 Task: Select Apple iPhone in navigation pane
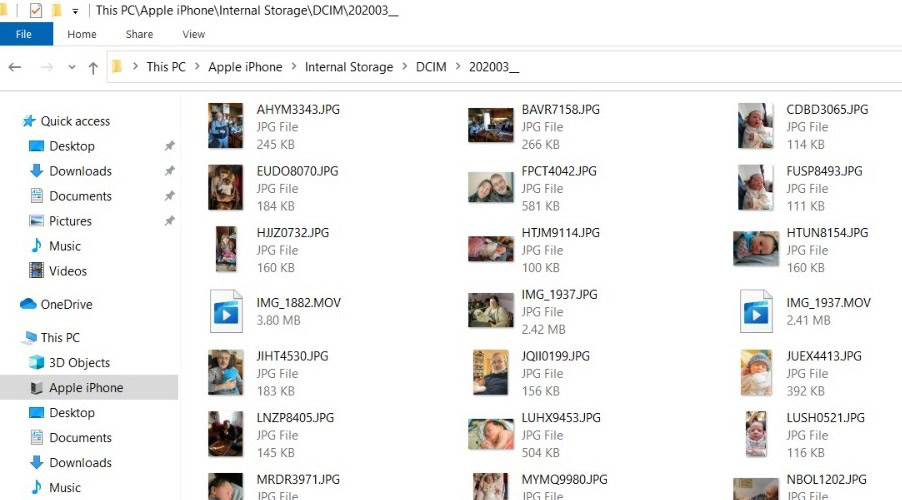click(86, 388)
